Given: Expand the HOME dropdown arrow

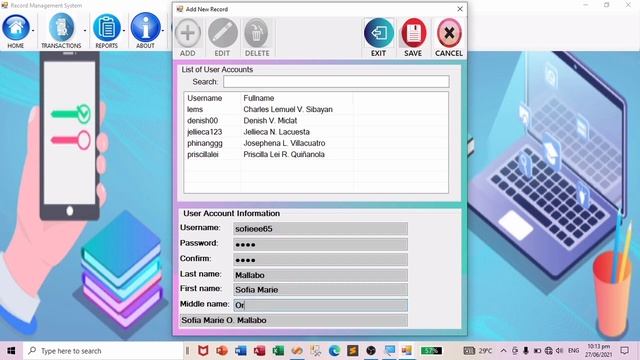Looking at the screenshot, I should (33, 30).
